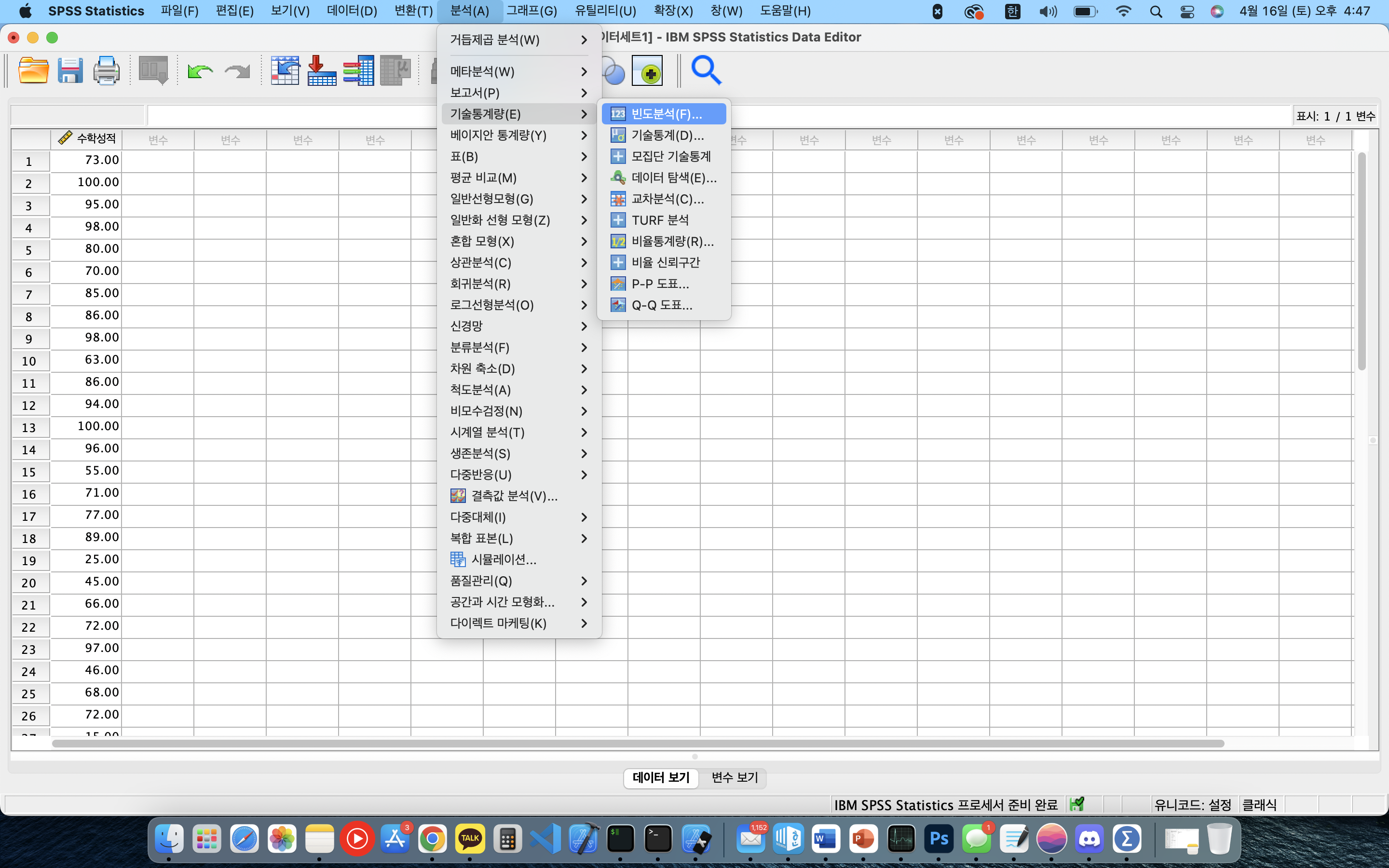Click the Go to case toolbar icon
This screenshot has height=868, width=1389.
coord(285,70)
